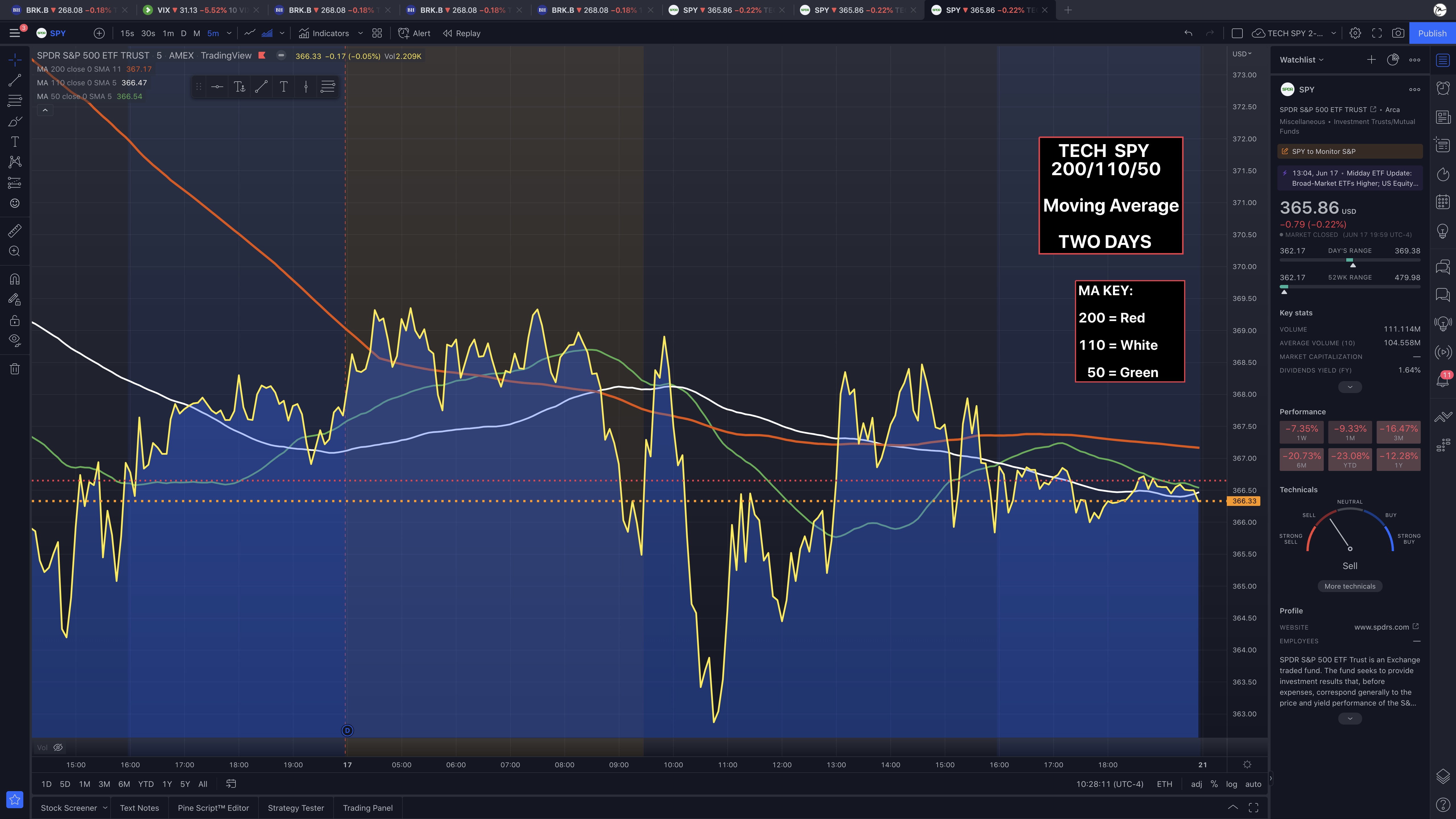
Task: Select the Text tool in left toolbar
Action: pos(15,142)
